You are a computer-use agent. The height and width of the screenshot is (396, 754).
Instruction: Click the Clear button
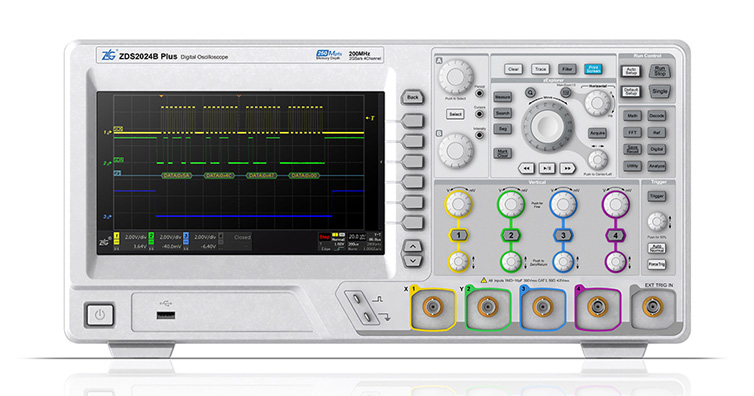click(x=514, y=69)
